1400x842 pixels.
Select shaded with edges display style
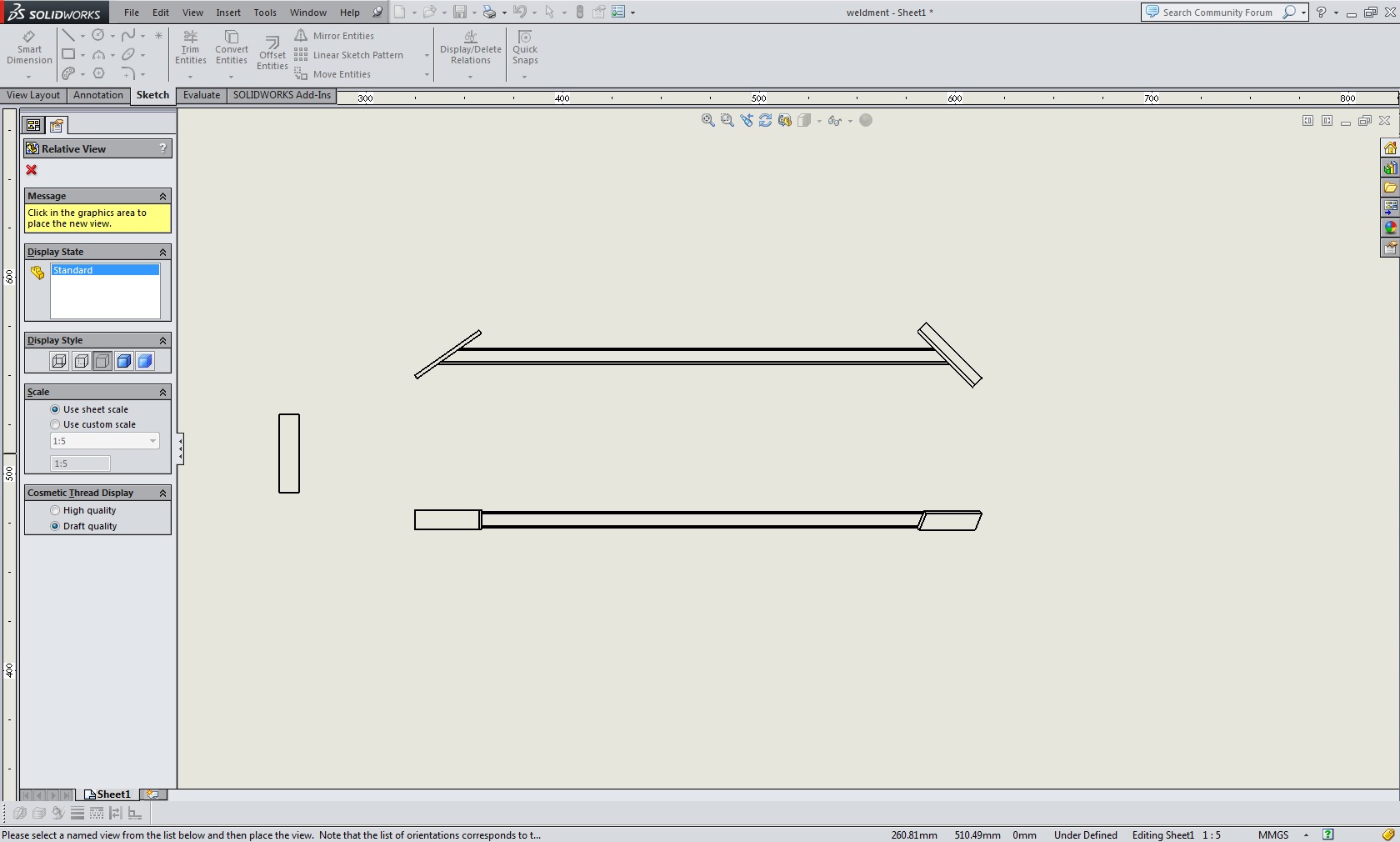[x=124, y=361]
